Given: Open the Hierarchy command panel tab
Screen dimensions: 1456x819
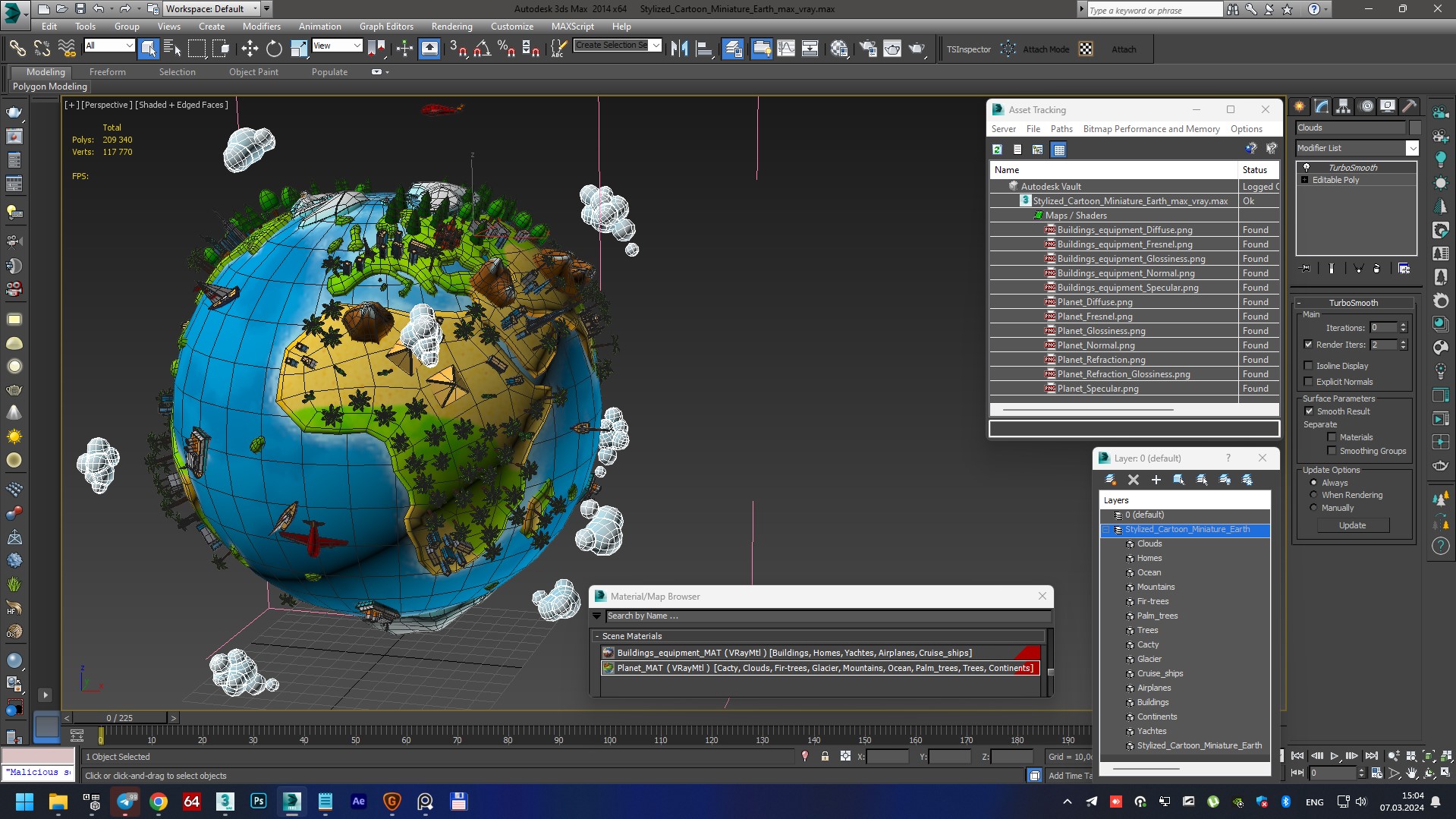Looking at the screenshot, I should [1344, 106].
